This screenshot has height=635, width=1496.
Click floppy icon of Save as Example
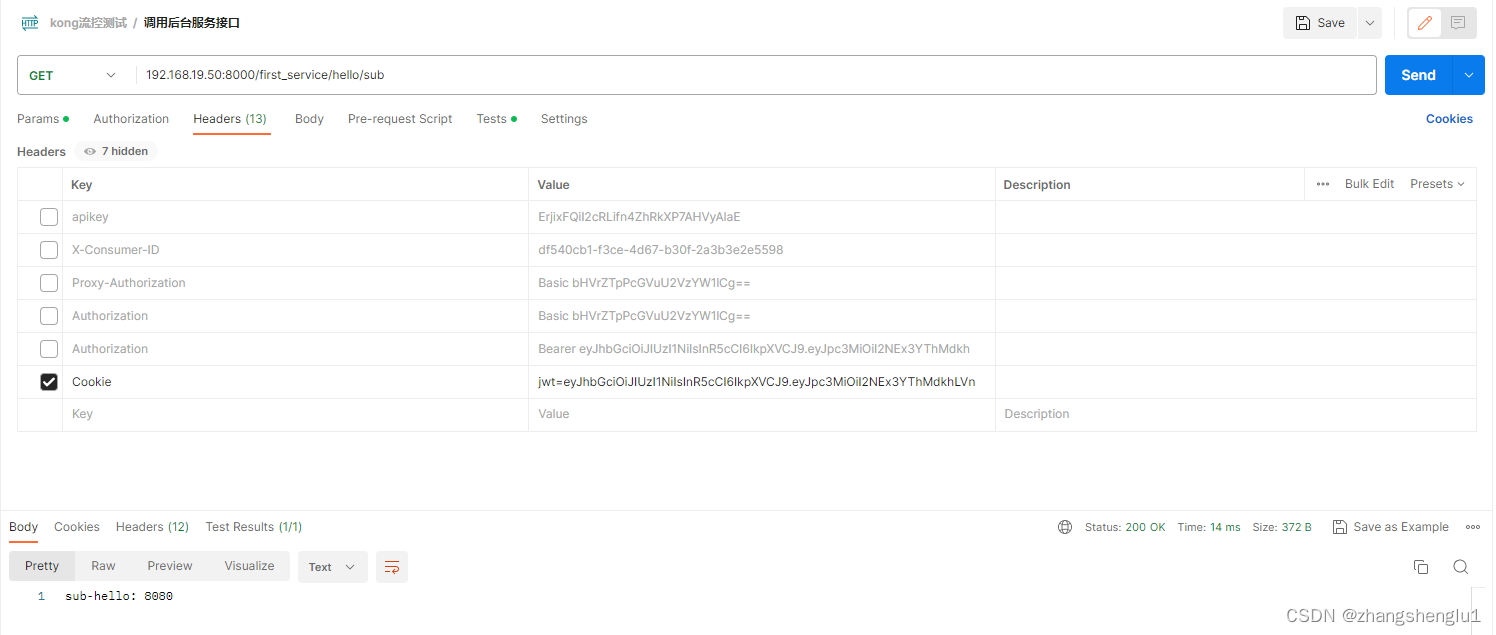(x=1340, y=527)
